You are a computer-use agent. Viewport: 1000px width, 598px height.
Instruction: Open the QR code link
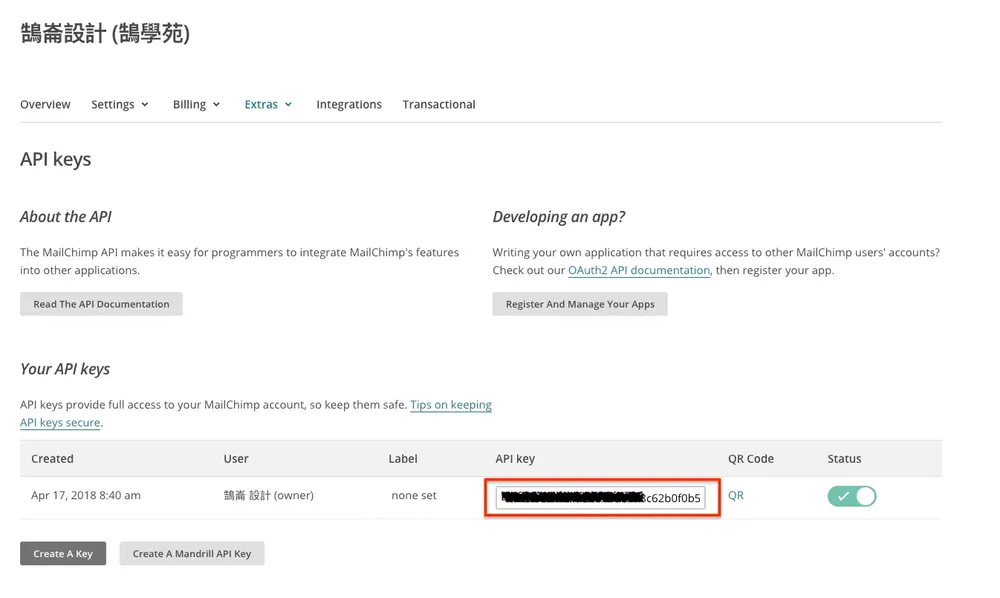735,495
